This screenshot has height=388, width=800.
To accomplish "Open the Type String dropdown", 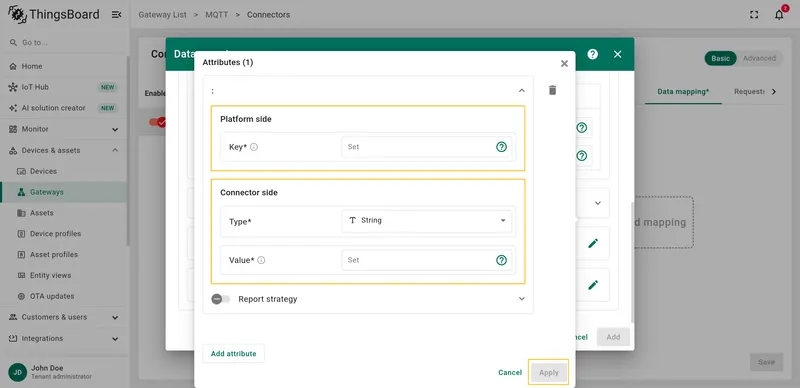I will 427,221.
